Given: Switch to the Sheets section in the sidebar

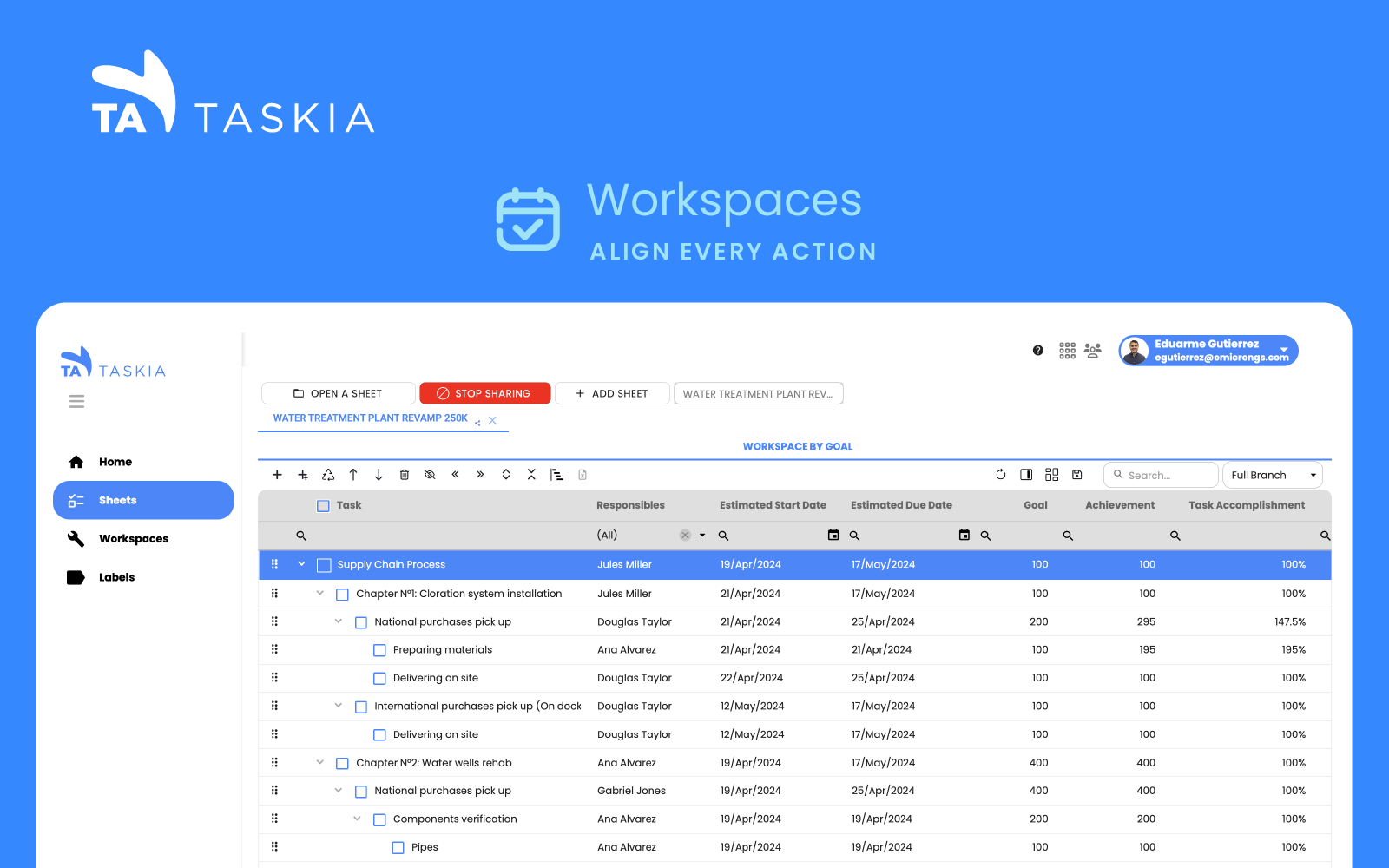Looking at the screenshot, I should [117, 500].
